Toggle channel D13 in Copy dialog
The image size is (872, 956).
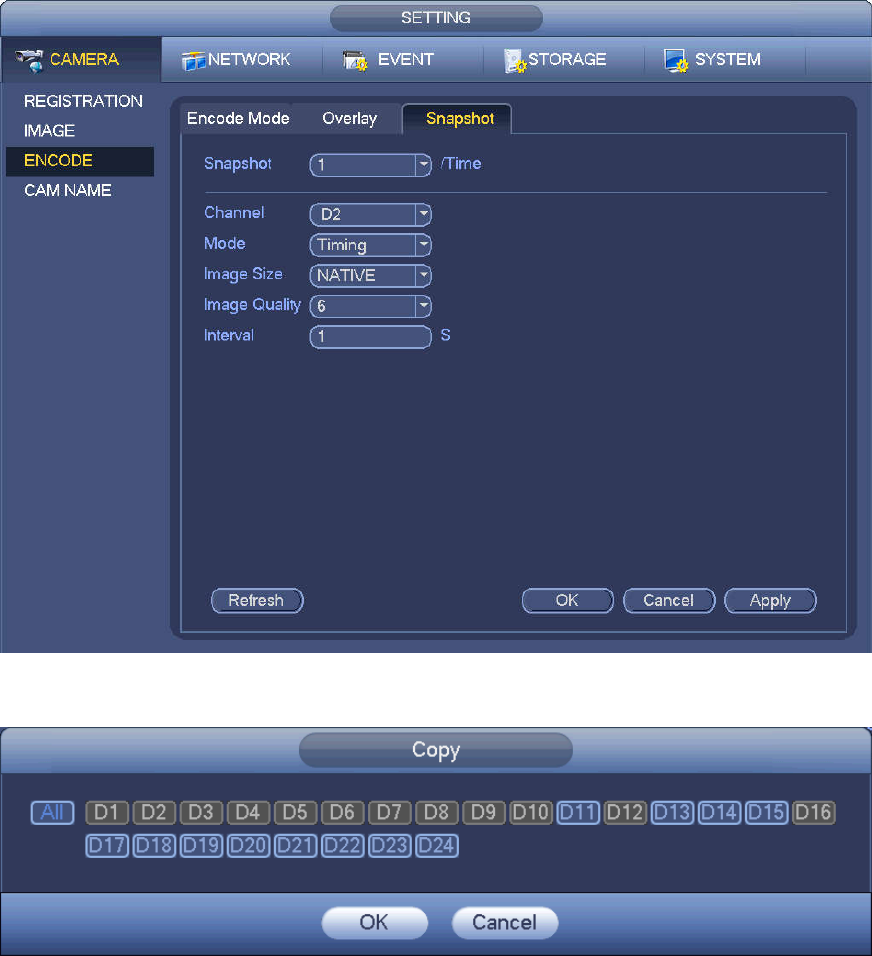[672, 813]
